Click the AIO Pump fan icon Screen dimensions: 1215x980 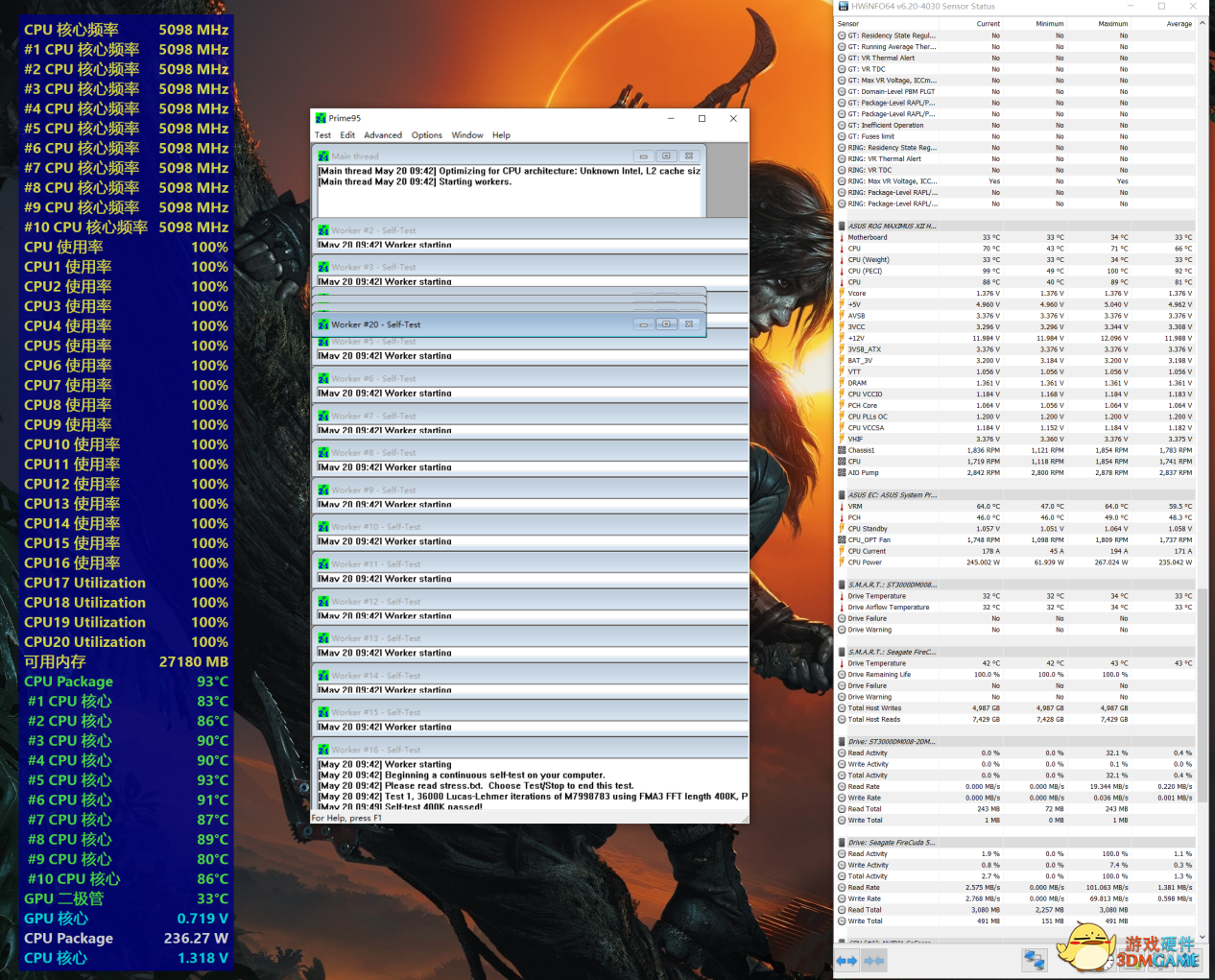842,472
